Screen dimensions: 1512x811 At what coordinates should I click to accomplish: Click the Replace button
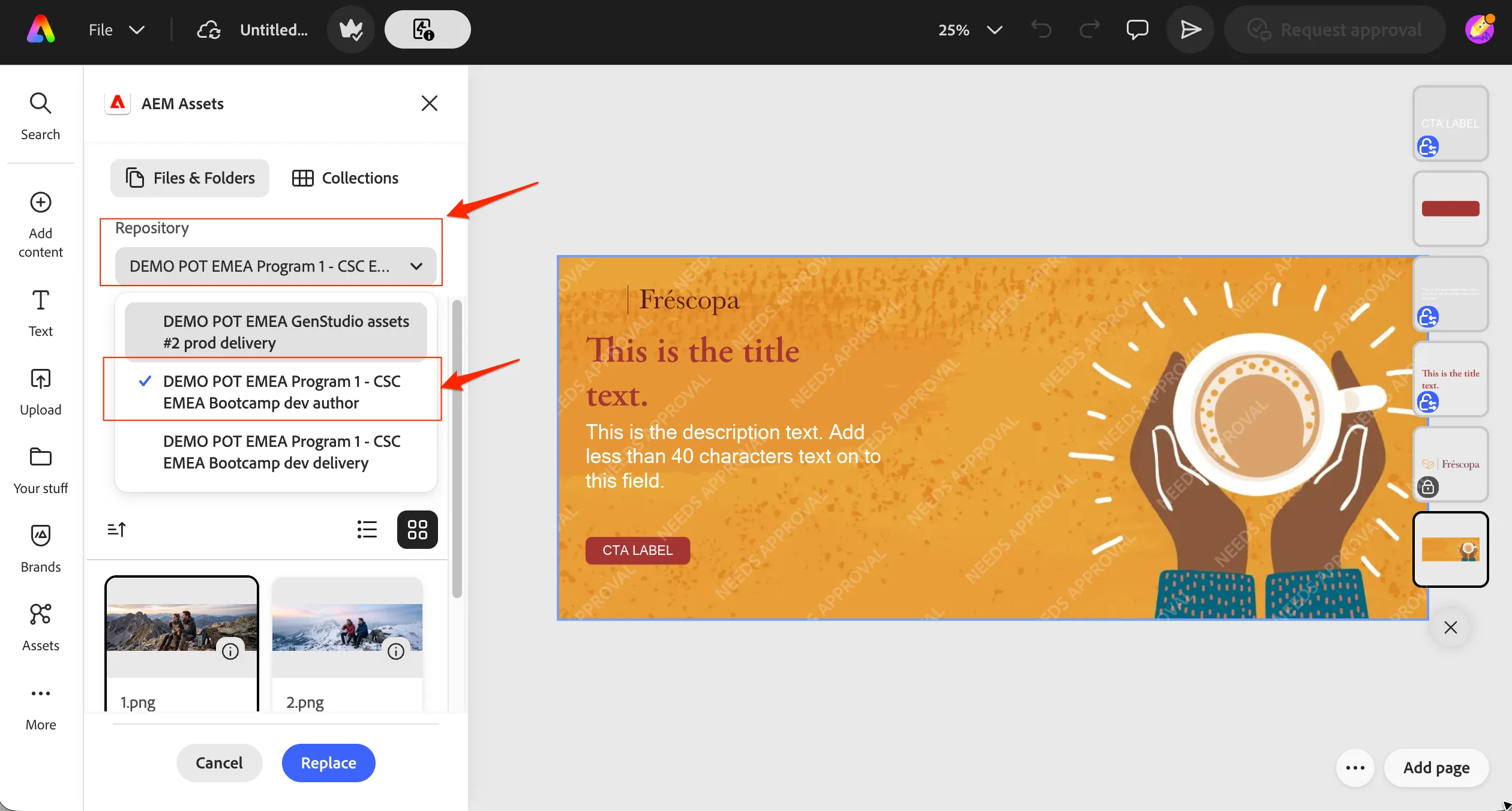[329, 763]
